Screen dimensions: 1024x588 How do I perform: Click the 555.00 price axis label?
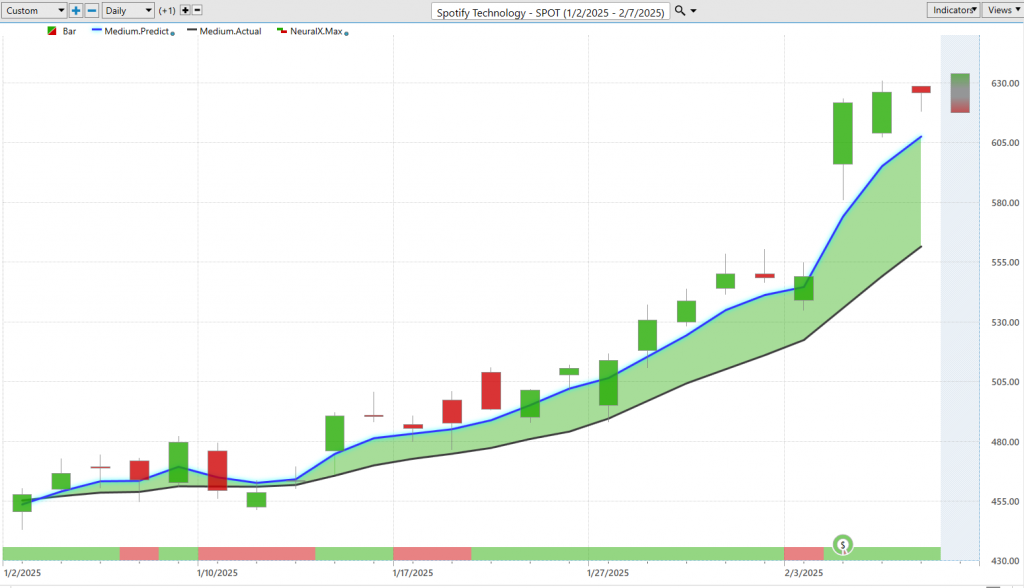pos(1005,262)
